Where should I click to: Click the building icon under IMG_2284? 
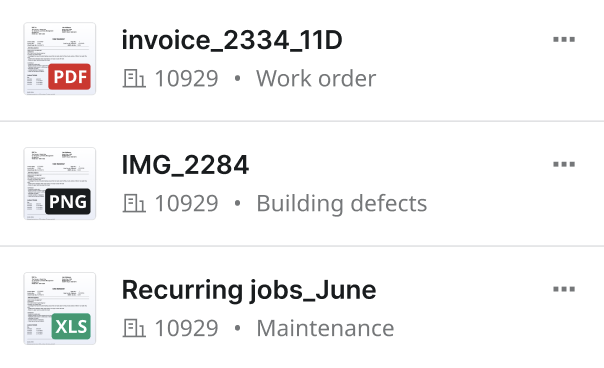pos(134,203)
